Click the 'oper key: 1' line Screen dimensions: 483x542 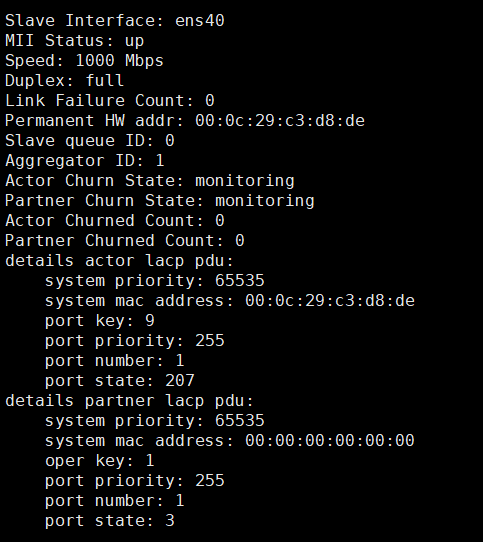(100, 461)
